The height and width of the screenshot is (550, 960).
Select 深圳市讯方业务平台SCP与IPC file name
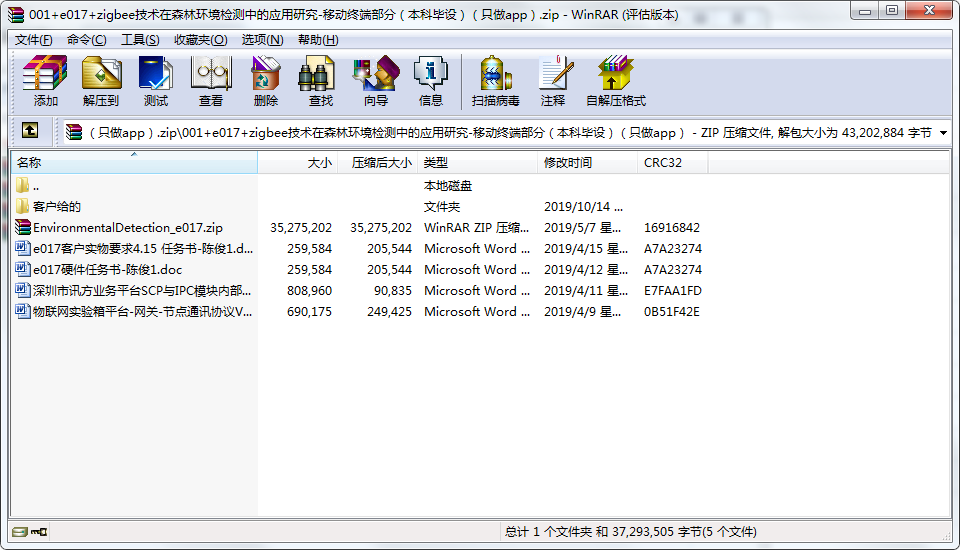pyautogui.click(x=142, y=290)
